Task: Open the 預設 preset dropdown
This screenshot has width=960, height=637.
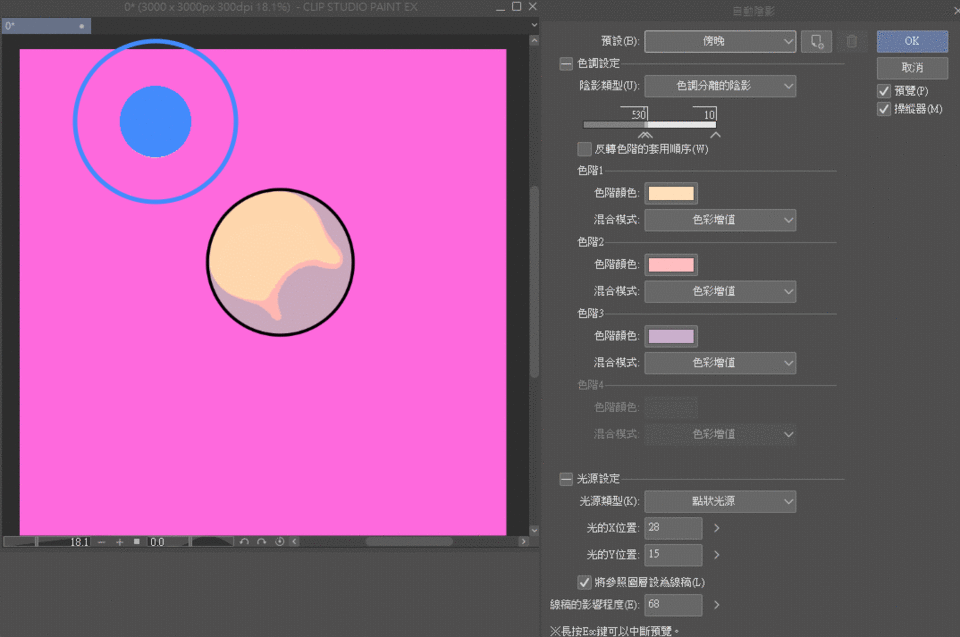Action: 720,42
